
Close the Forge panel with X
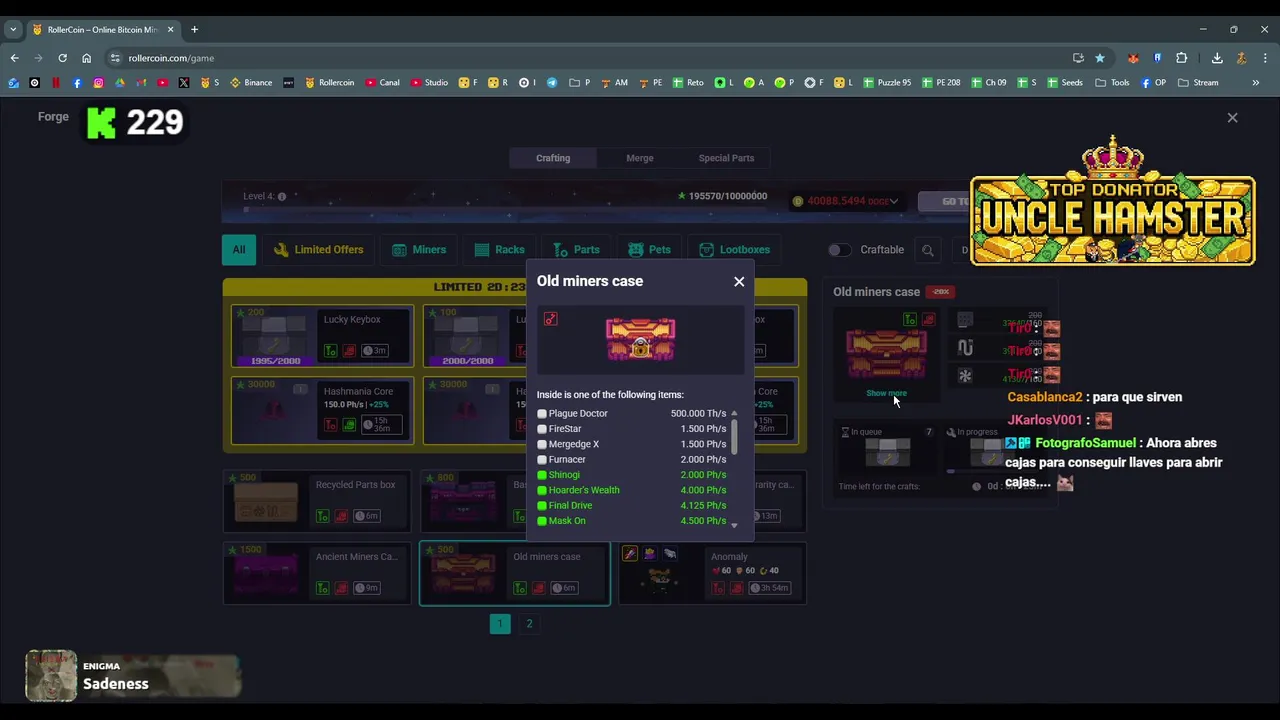tap(1232, 118)
